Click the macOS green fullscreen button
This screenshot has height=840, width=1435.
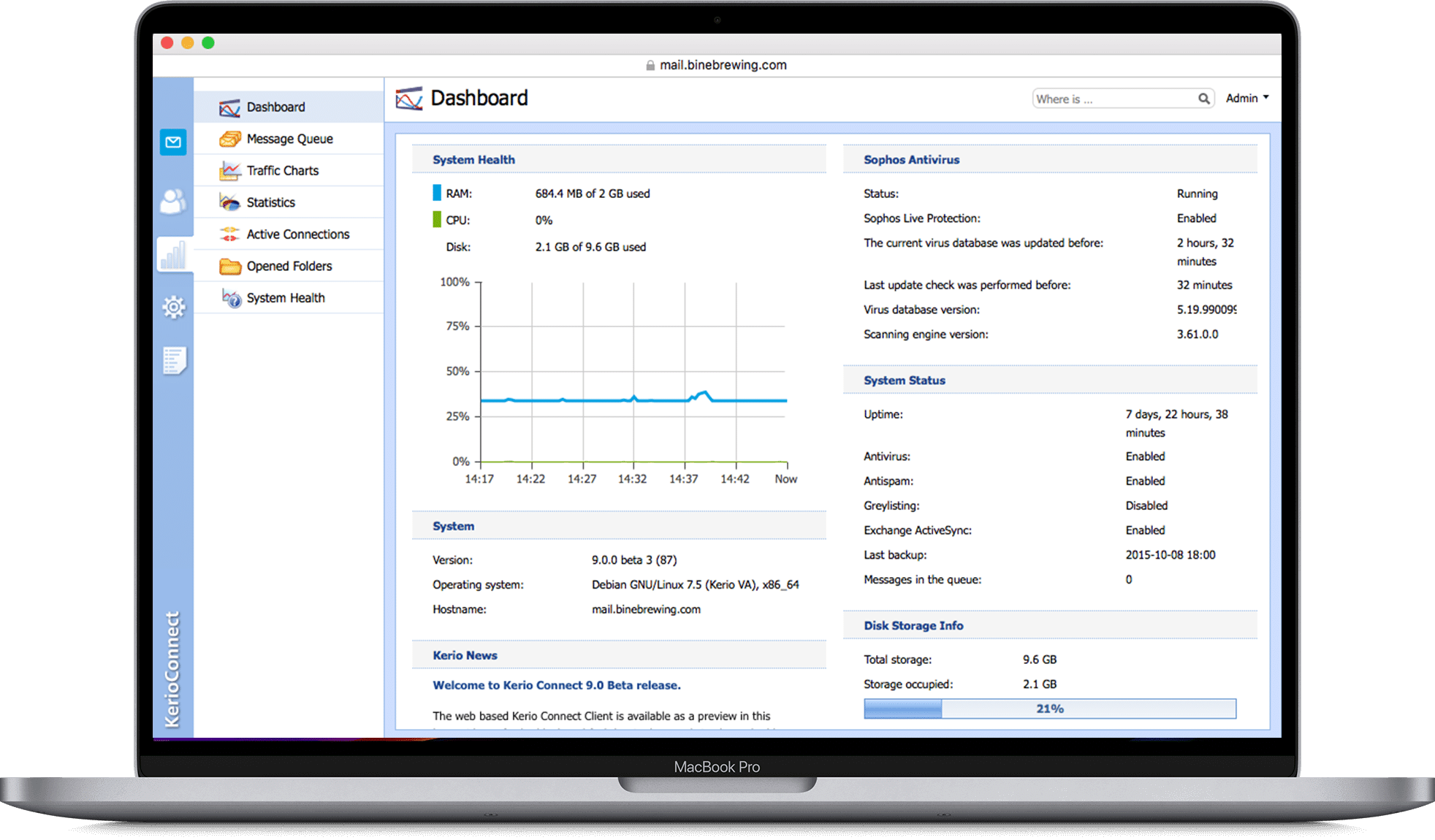coord(208,43)
